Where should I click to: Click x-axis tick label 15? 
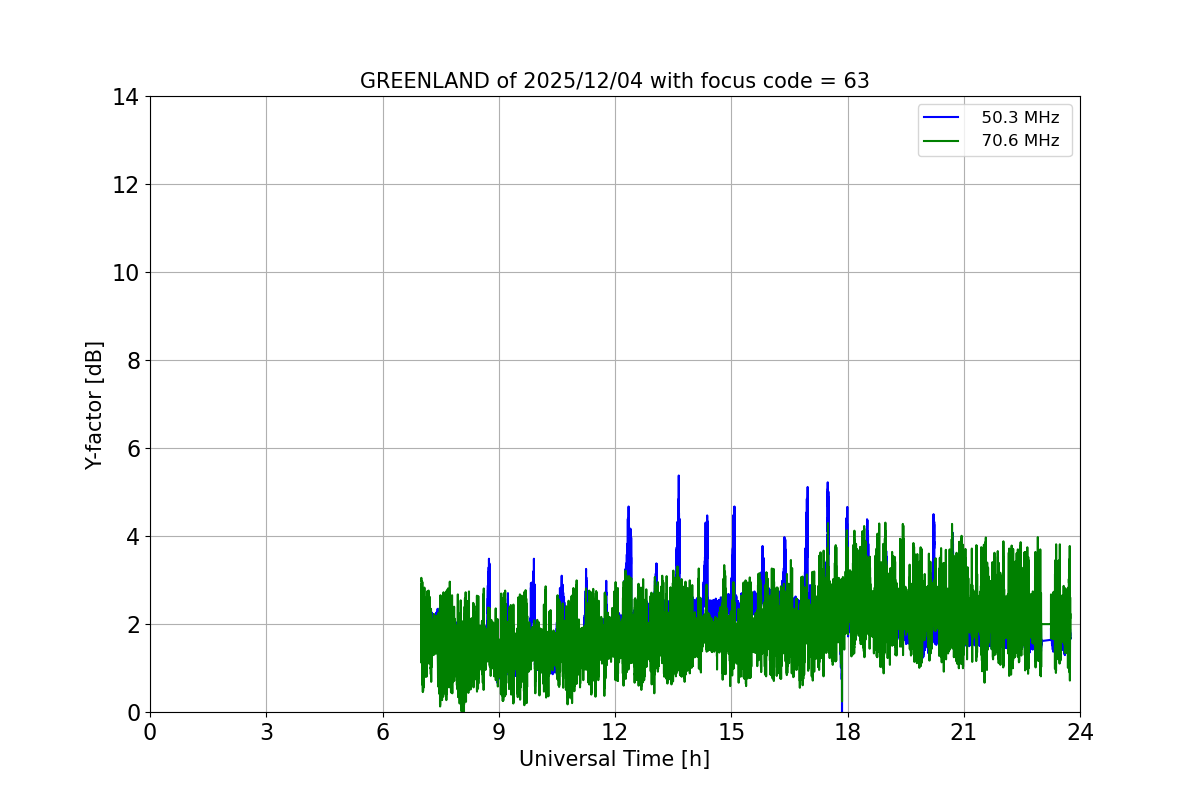731,732
